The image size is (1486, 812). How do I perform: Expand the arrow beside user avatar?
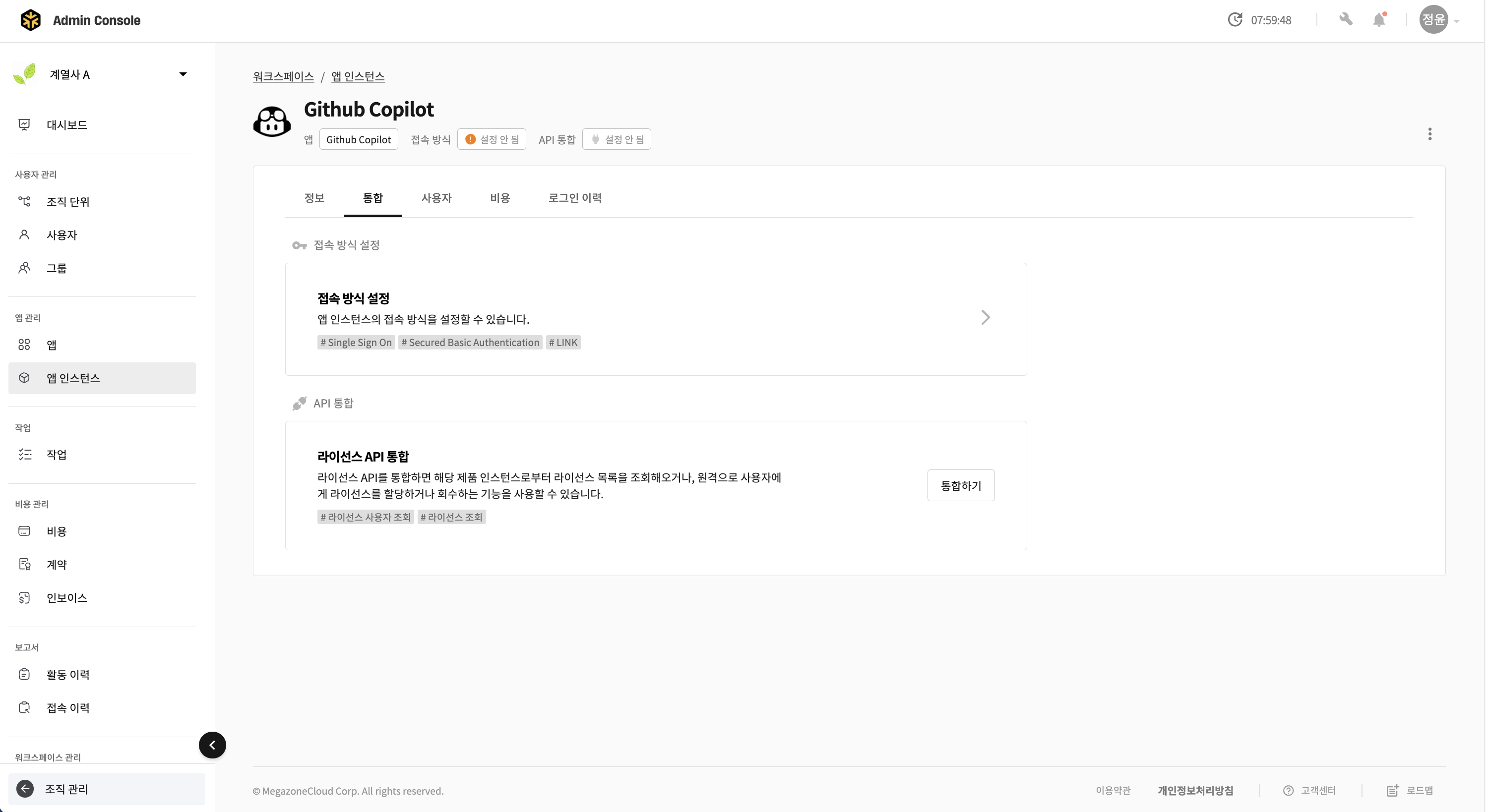tap(1457, 21)
